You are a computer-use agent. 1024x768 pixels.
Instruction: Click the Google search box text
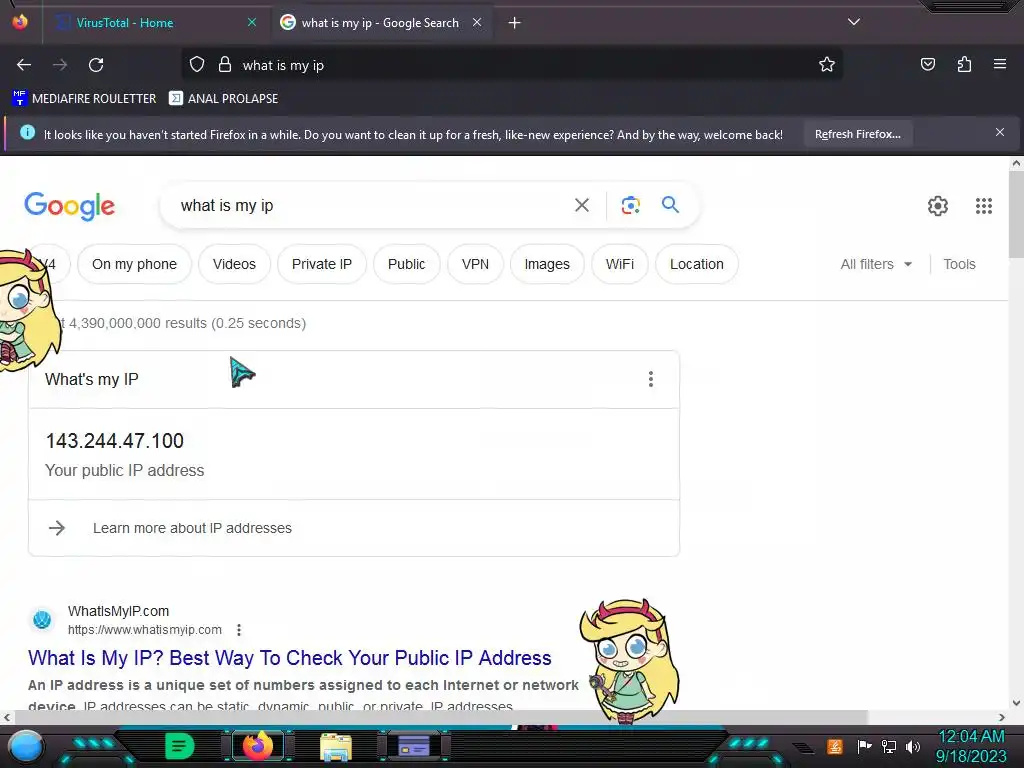coord(227,206)
